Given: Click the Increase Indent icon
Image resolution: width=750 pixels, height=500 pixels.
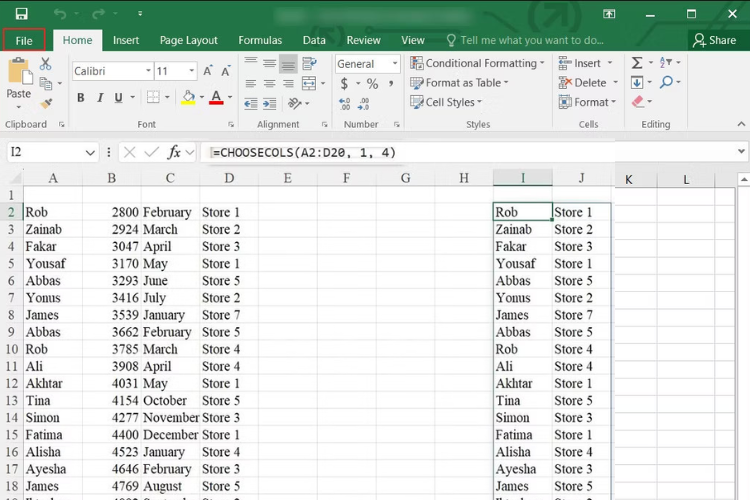Looking at the screenshot, I should click(269, 103).
